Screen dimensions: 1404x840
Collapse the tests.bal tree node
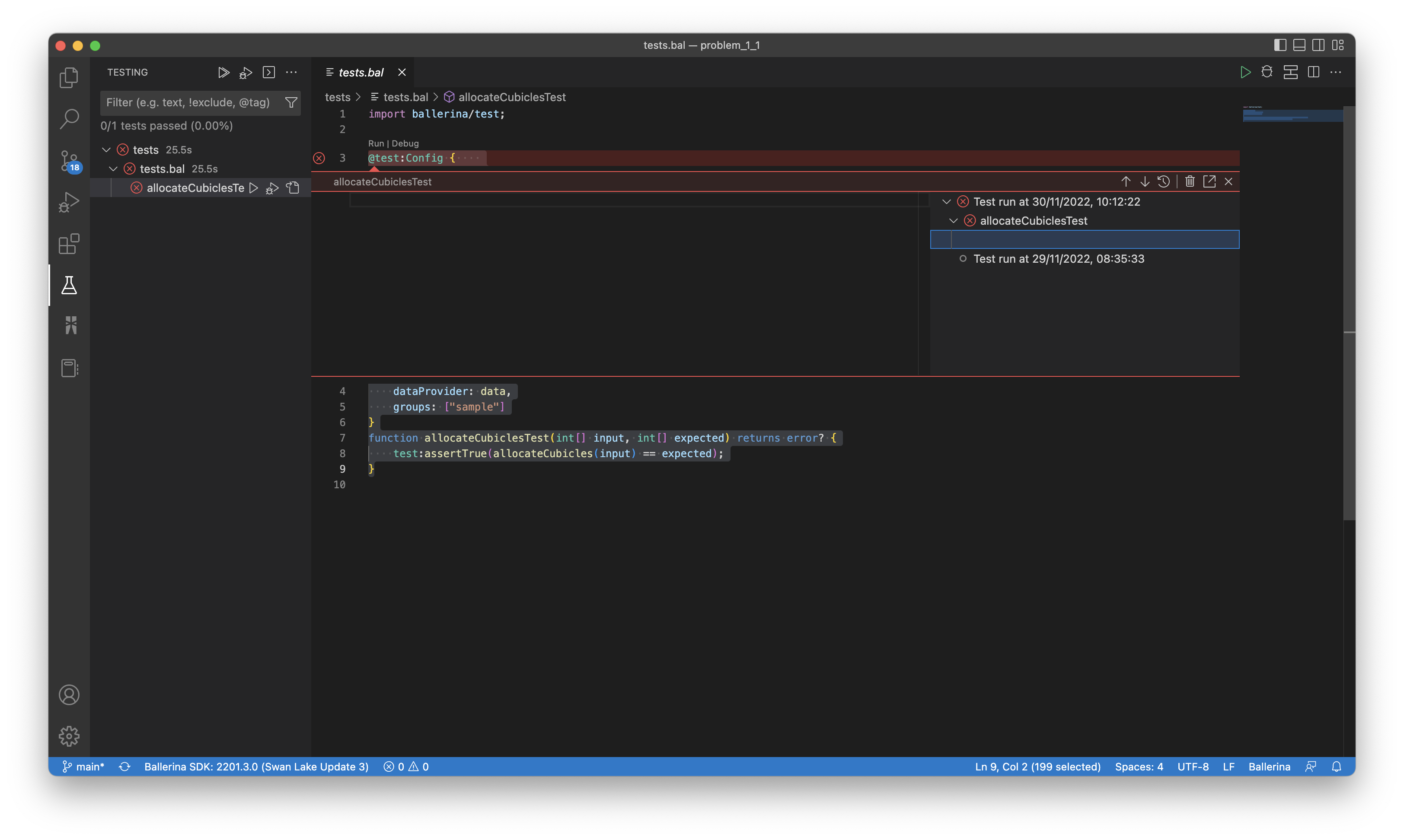[x=113, y=169]
